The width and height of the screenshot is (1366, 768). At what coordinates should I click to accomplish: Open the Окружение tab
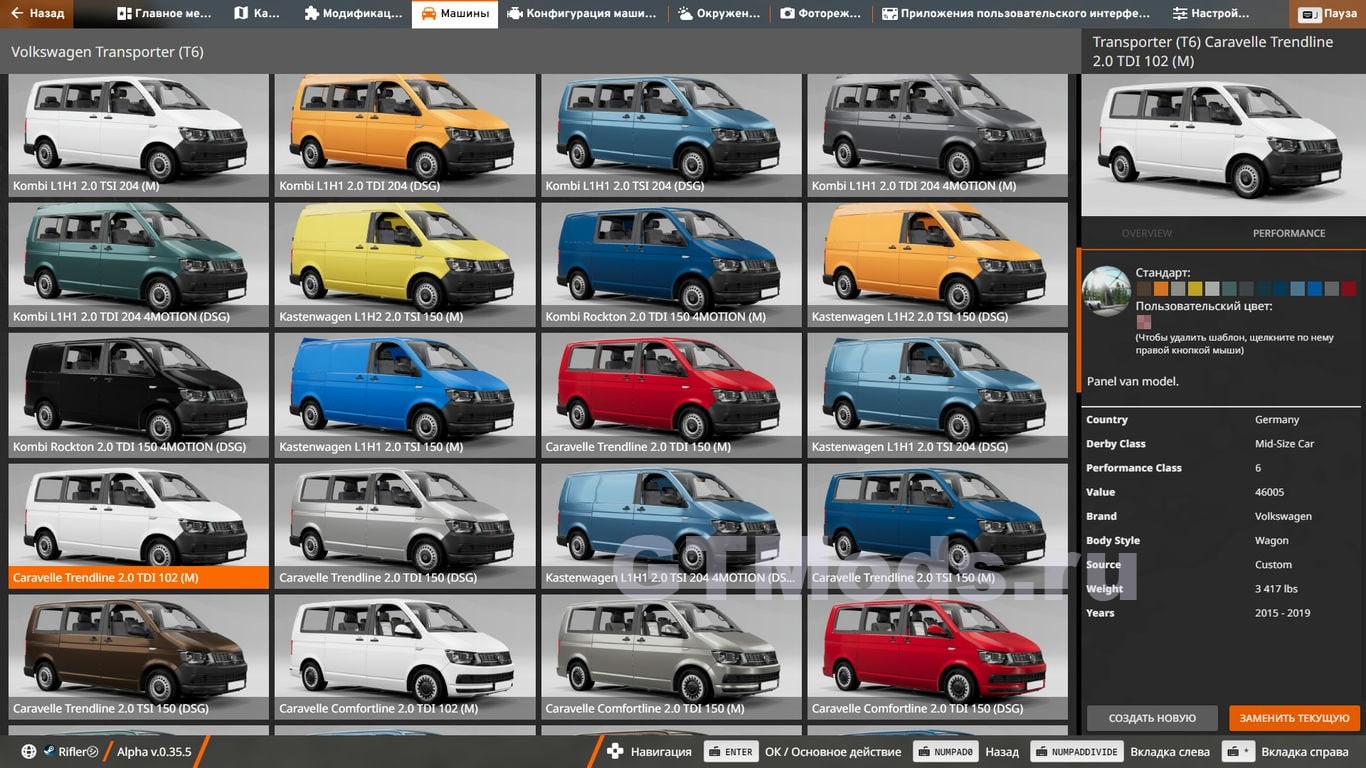coord(717,14)
